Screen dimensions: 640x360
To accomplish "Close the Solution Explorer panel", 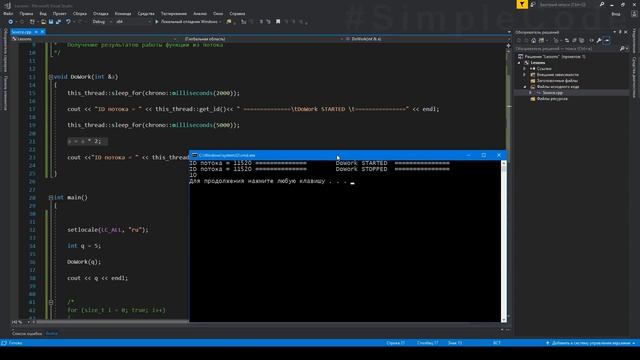I will point(626,32).
